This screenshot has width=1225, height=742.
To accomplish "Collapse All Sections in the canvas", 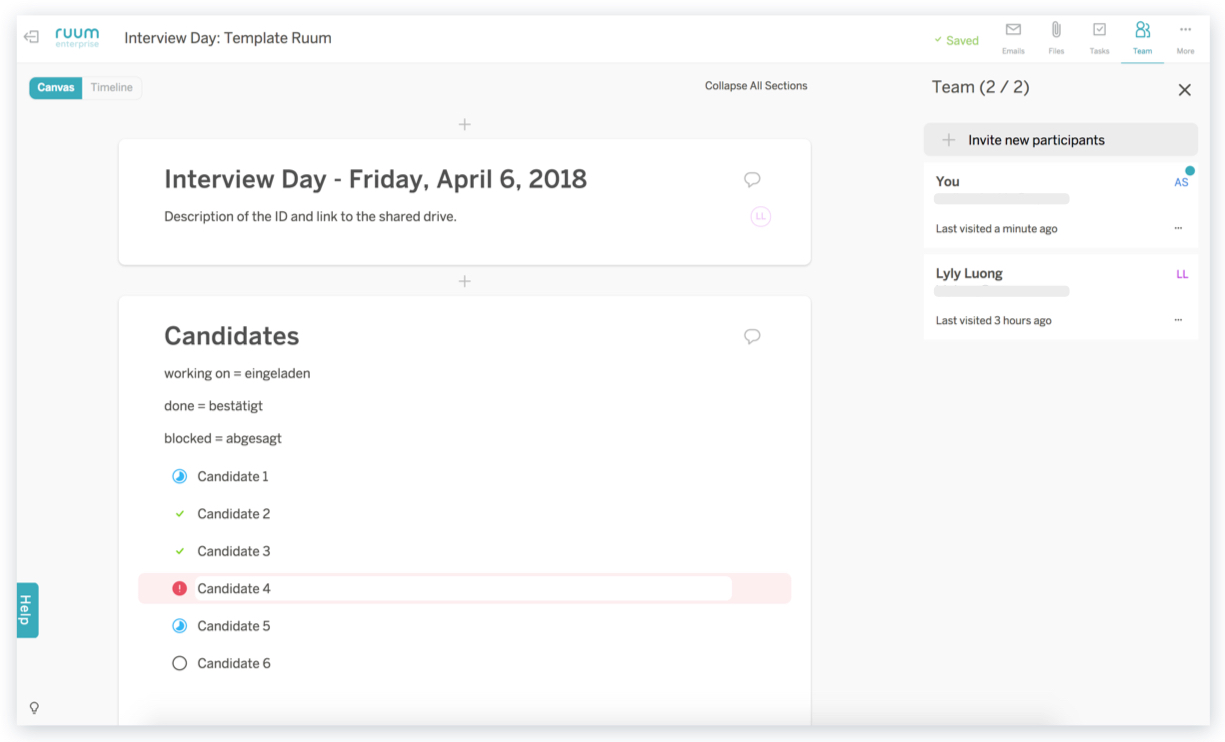I will (755, 86).
